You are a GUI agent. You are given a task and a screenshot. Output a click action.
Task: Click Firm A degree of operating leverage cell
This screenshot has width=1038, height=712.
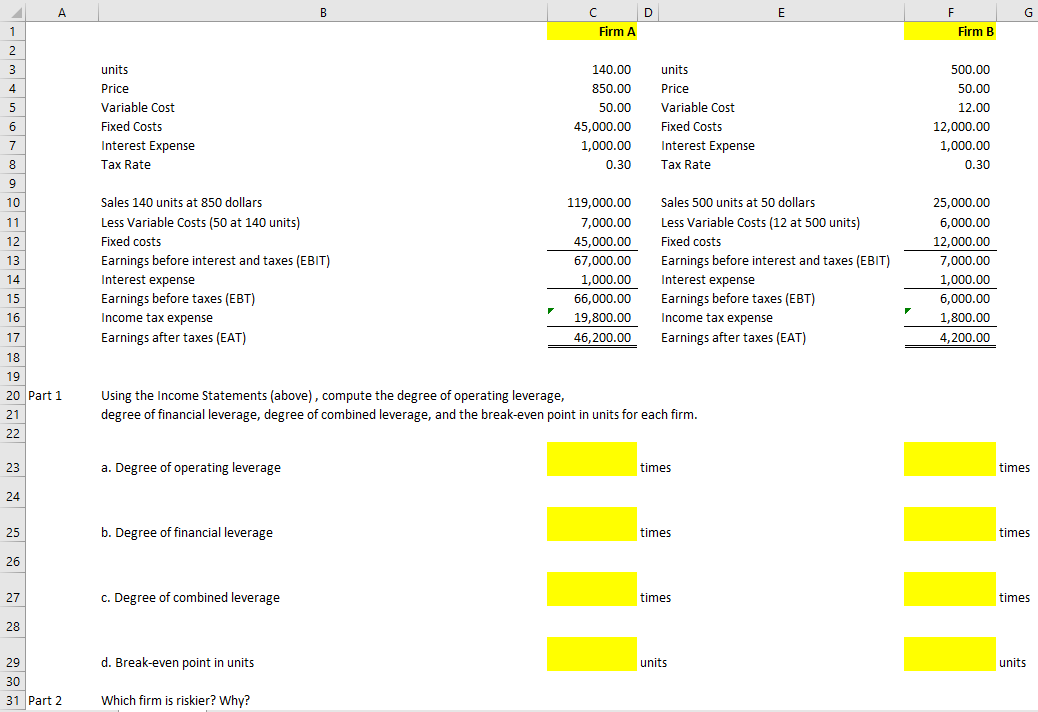(x=592, y=459)
